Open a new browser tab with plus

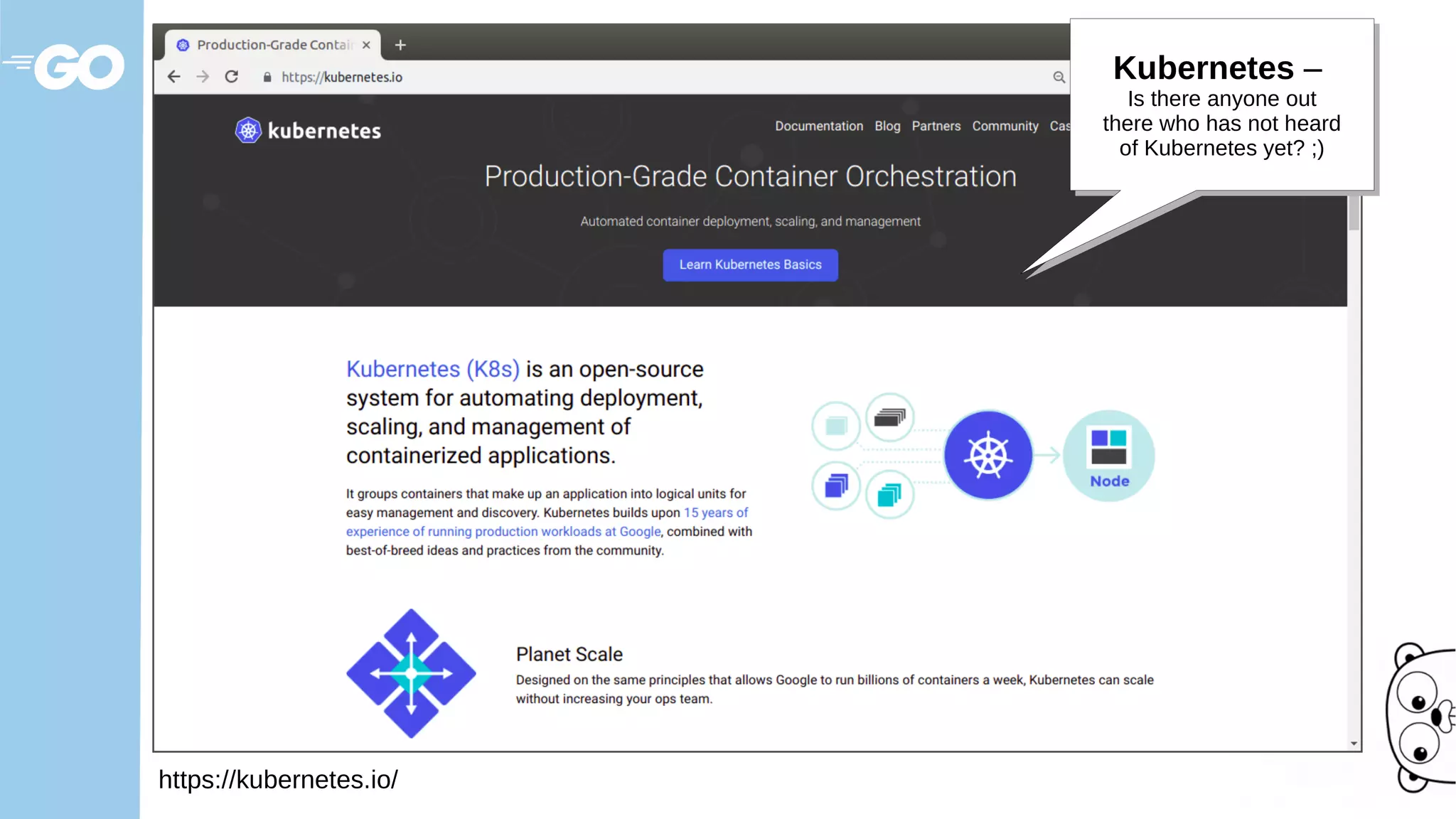pos(400,45)
